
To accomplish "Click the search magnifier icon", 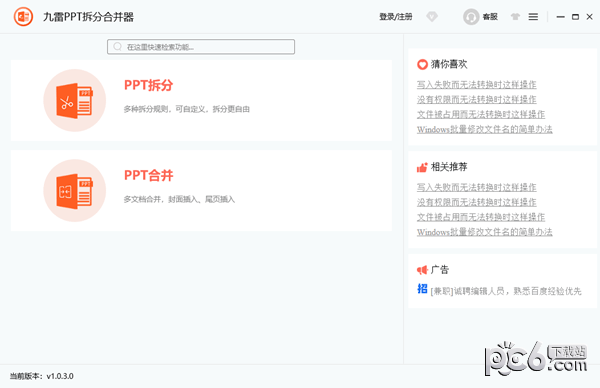I will pos(117,47).
